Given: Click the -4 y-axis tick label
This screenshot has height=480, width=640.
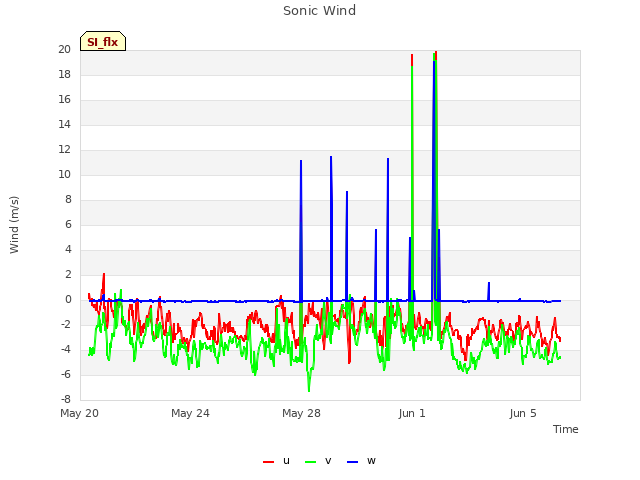Looking at the screenshot, I should tap(66, 350).
